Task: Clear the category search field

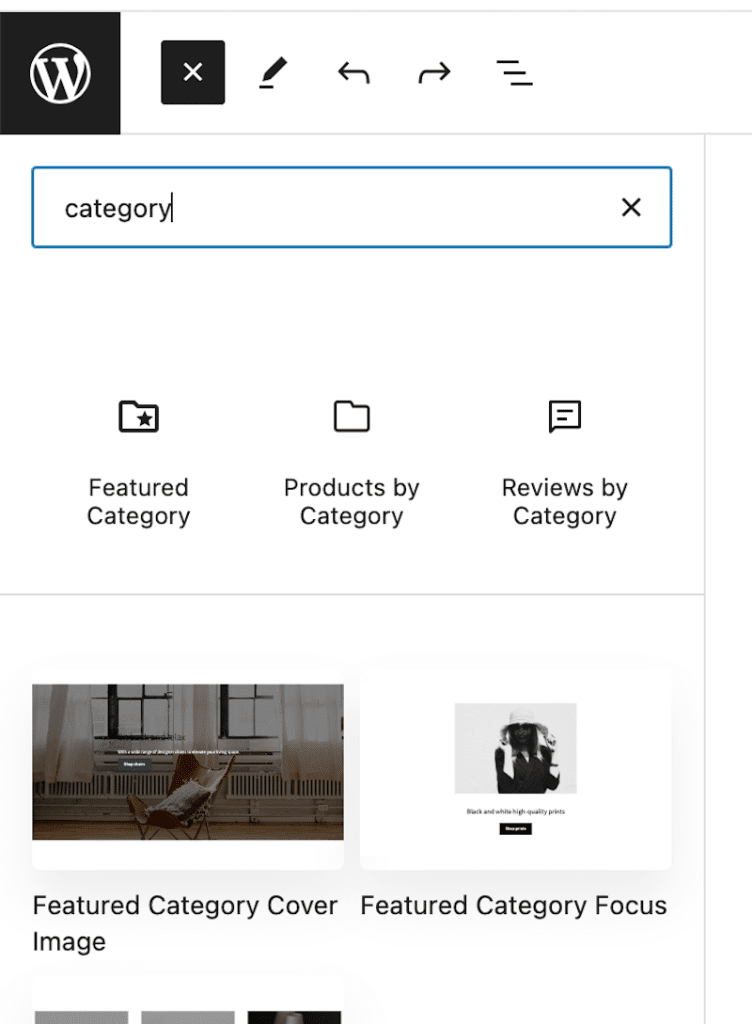Action: click(x=631, y=208)
